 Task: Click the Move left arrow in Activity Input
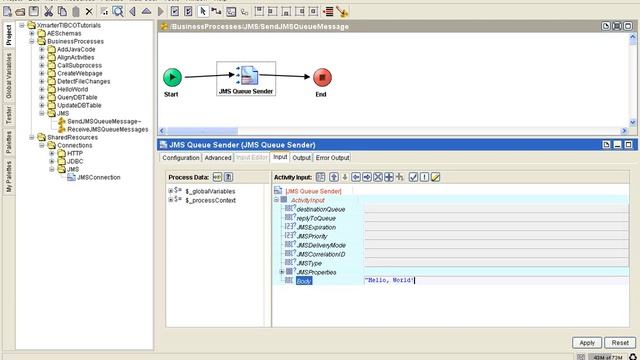coord(356,177)
